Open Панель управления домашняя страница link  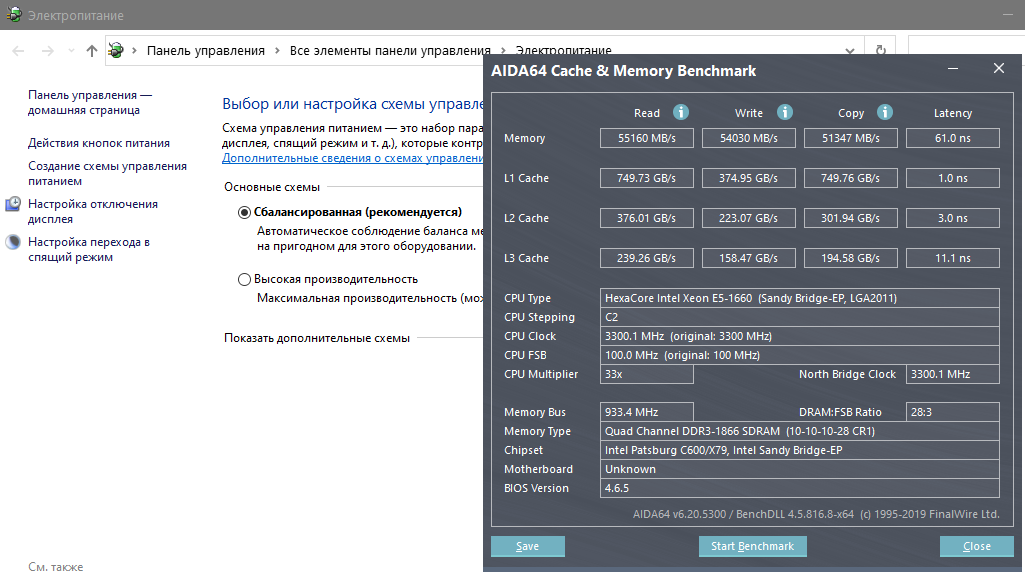click(x=90, y=103)
